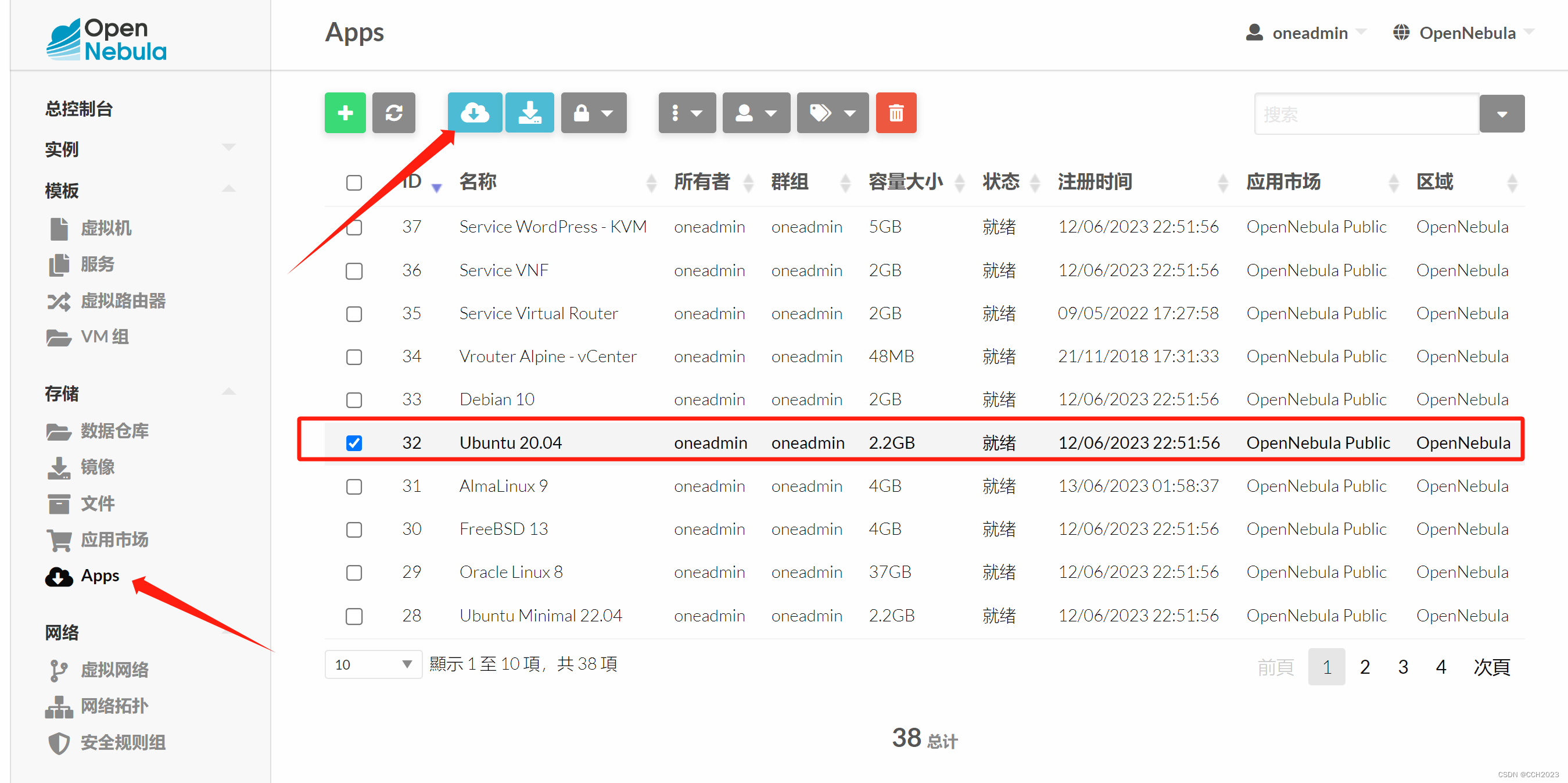Go to page 2 of results
The image size is (1568, 783).
[x=1364, y=667]
